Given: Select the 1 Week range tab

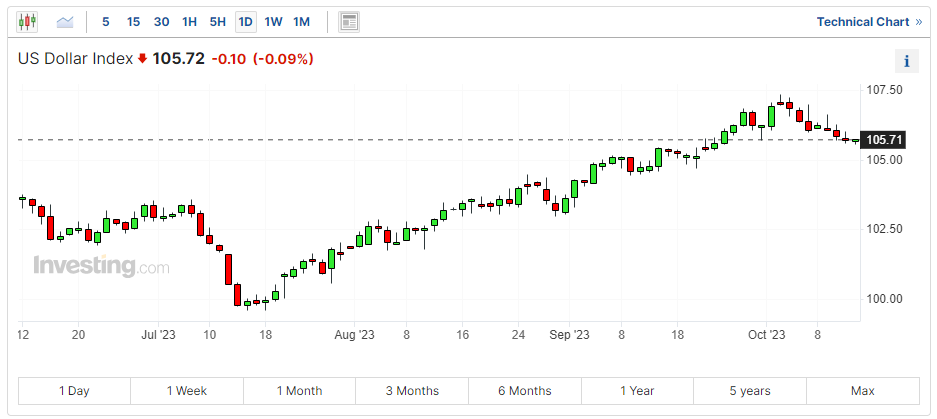Looking at the screenshot, I should (x=187, y=391).
